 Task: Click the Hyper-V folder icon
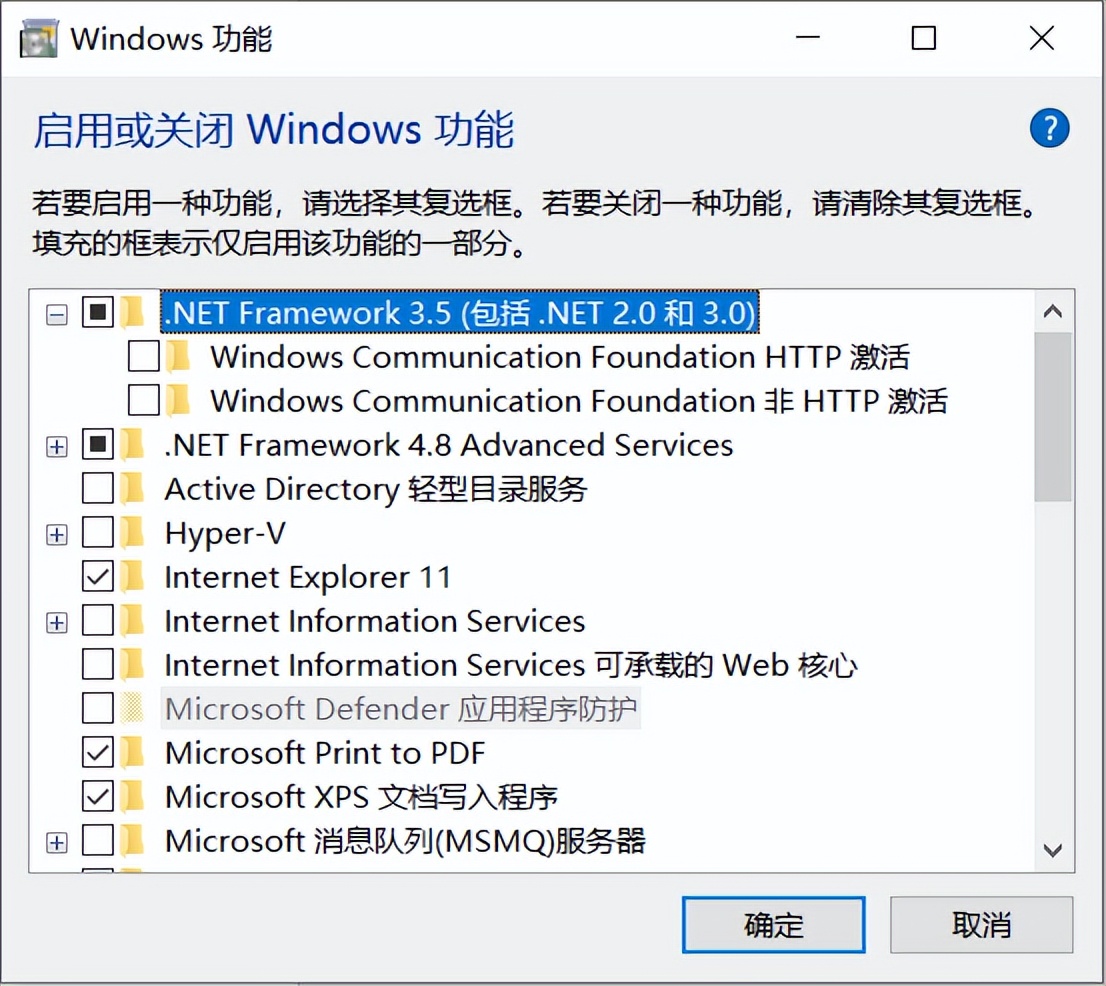click(x=132, y=534)
